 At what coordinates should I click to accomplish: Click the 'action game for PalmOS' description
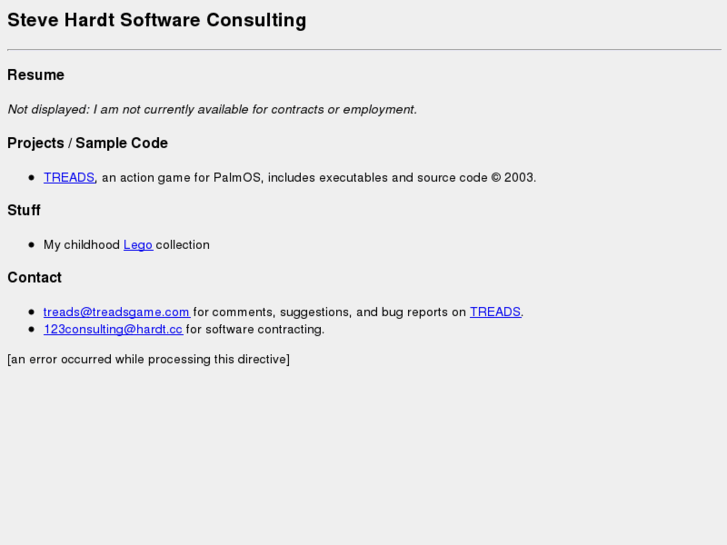pyautogui.click(x=190, y=177)
